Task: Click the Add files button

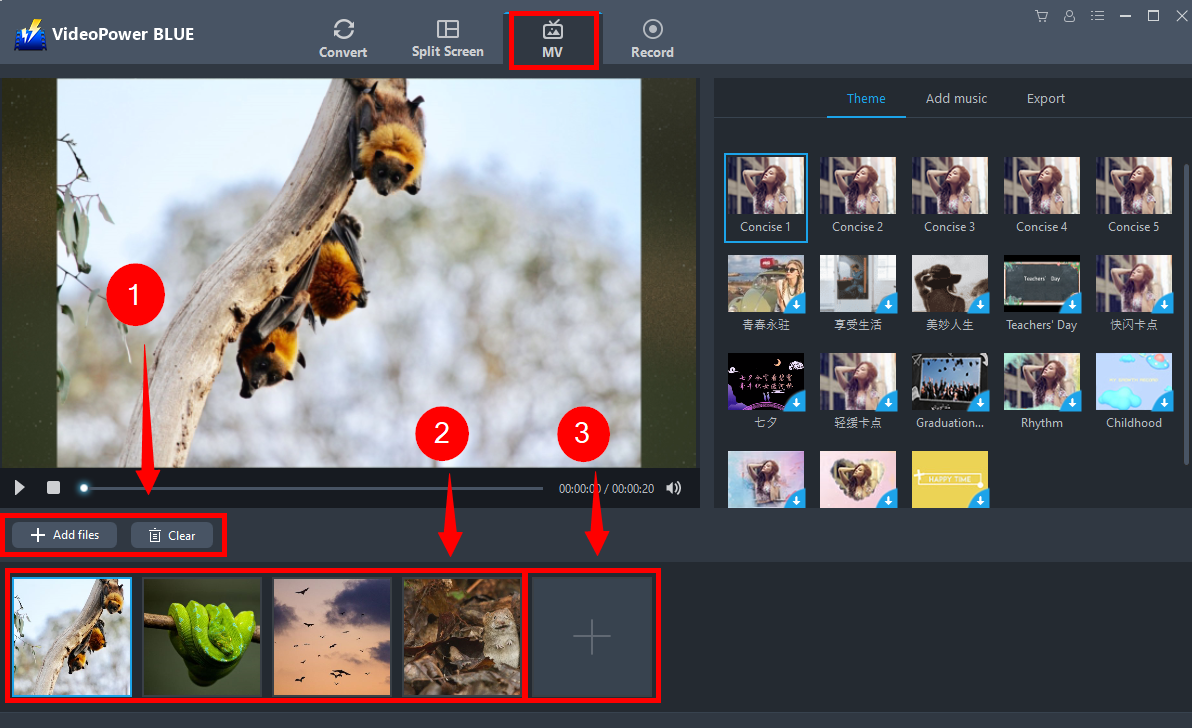Action: [65, 535]
